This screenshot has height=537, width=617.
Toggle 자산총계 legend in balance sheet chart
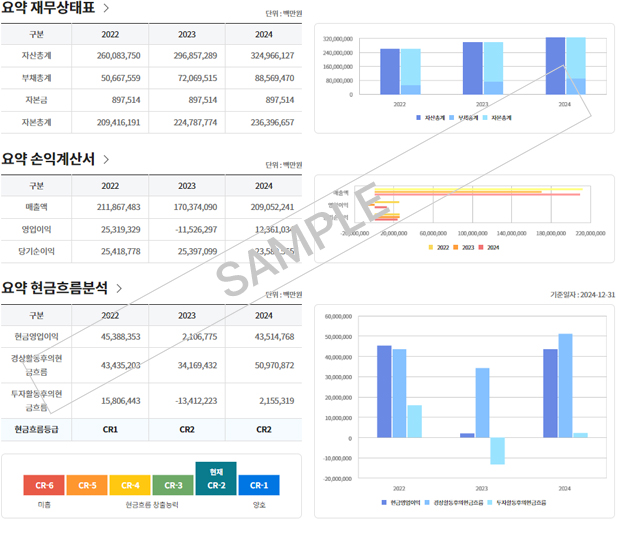(419, 118)
